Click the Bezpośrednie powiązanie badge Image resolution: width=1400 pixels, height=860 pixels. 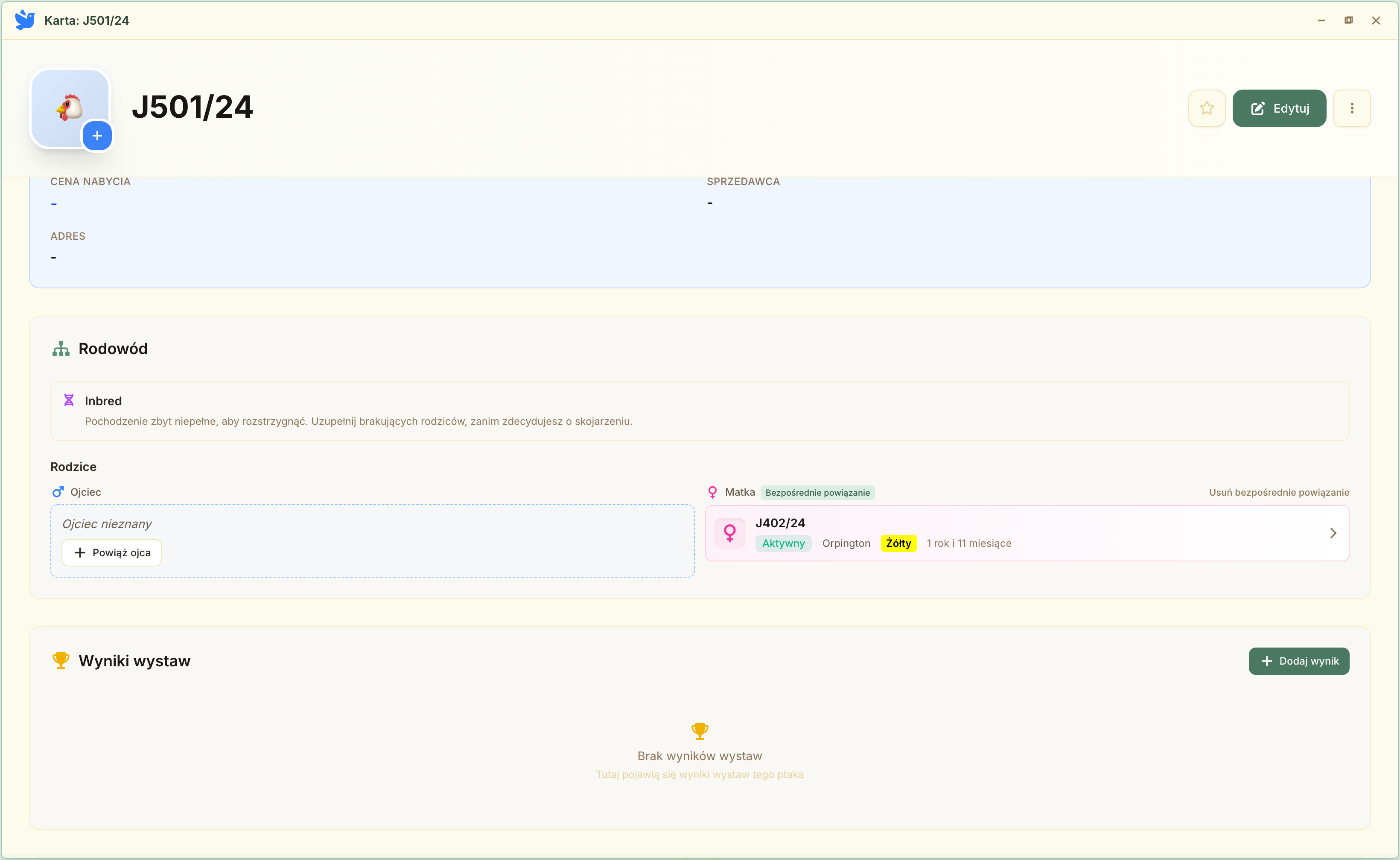coord(817,493)
